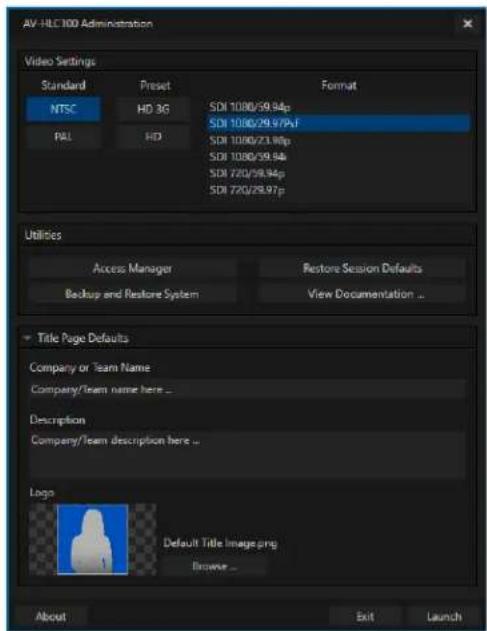This screenshot has width=487, height=631.
Task: Select format SDI 1080/59.94p
Action: (338, 107)
